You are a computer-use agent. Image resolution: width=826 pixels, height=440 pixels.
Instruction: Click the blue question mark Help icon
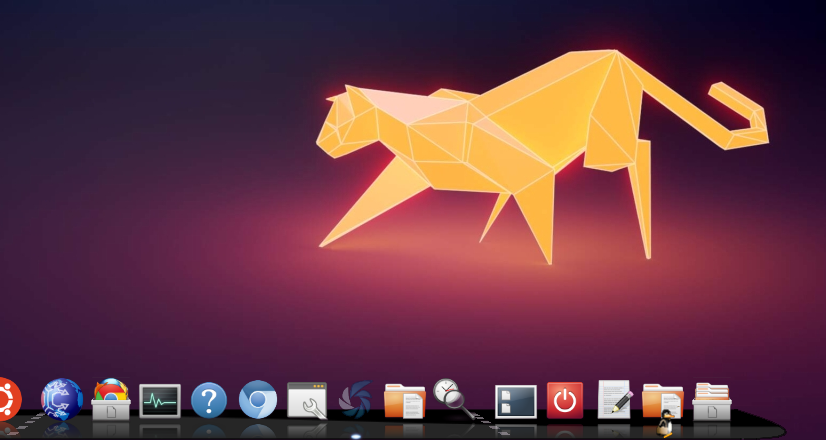click(x=209, y=400)
